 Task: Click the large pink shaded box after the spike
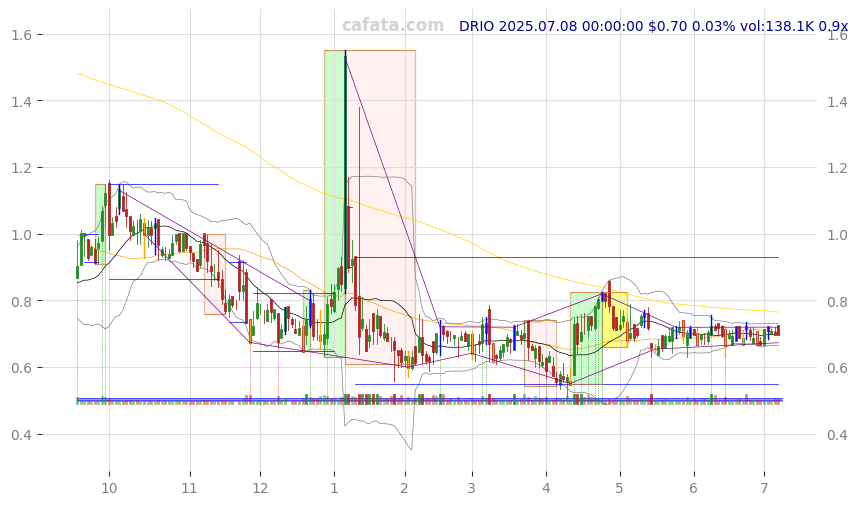380,207
